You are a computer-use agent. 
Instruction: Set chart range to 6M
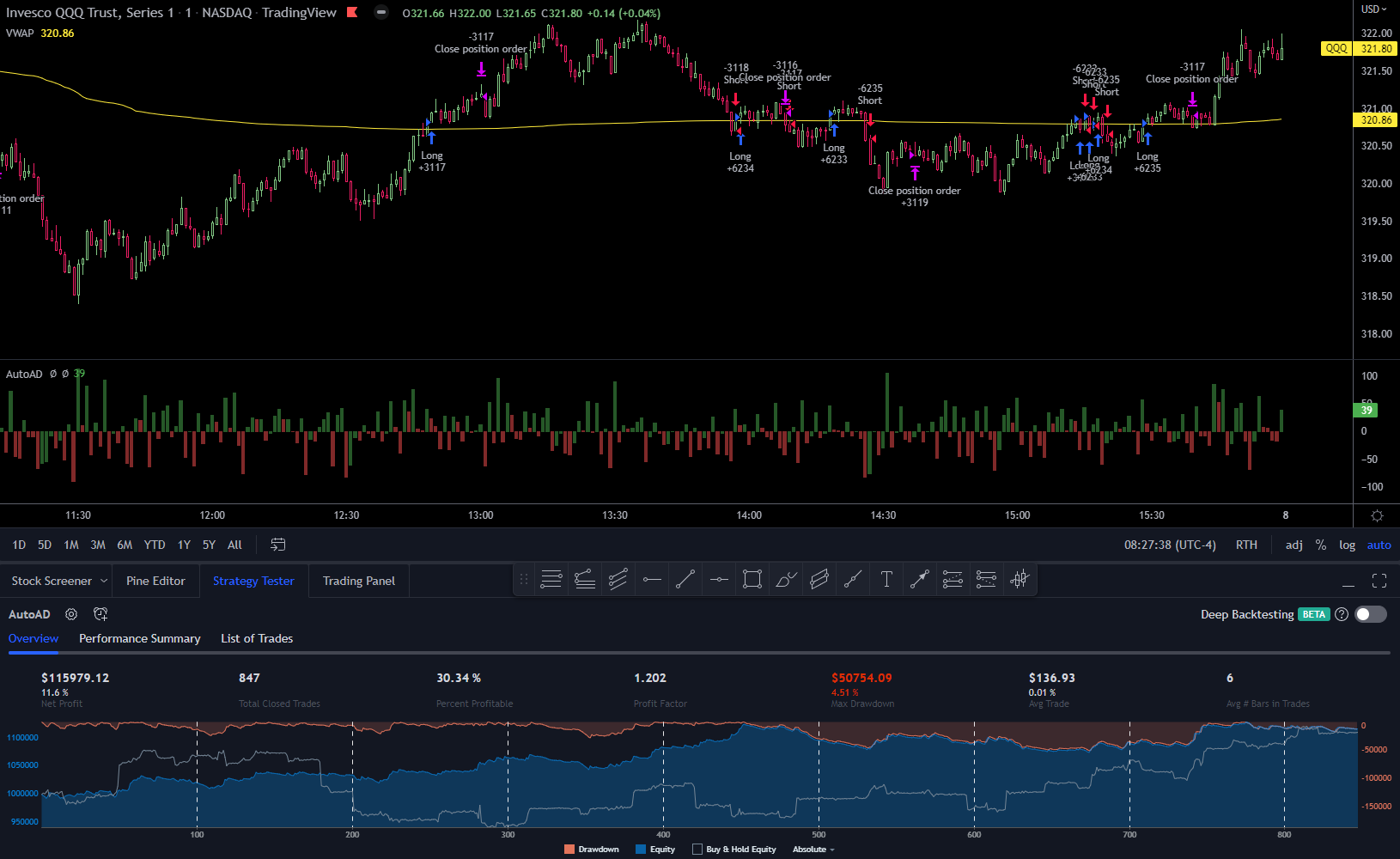(x=125, y=545)
